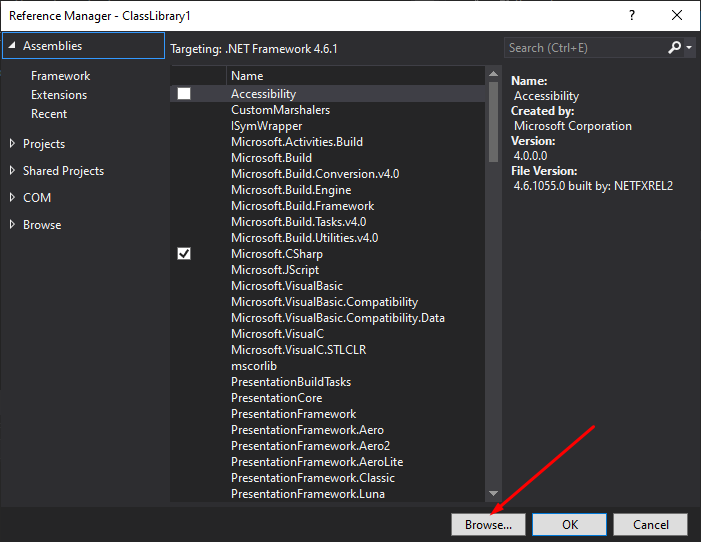This screenshot has height=542, width=701.
Task: Uncheck the Microsoft.CSharp checkbox
Action: pos(184,254)
